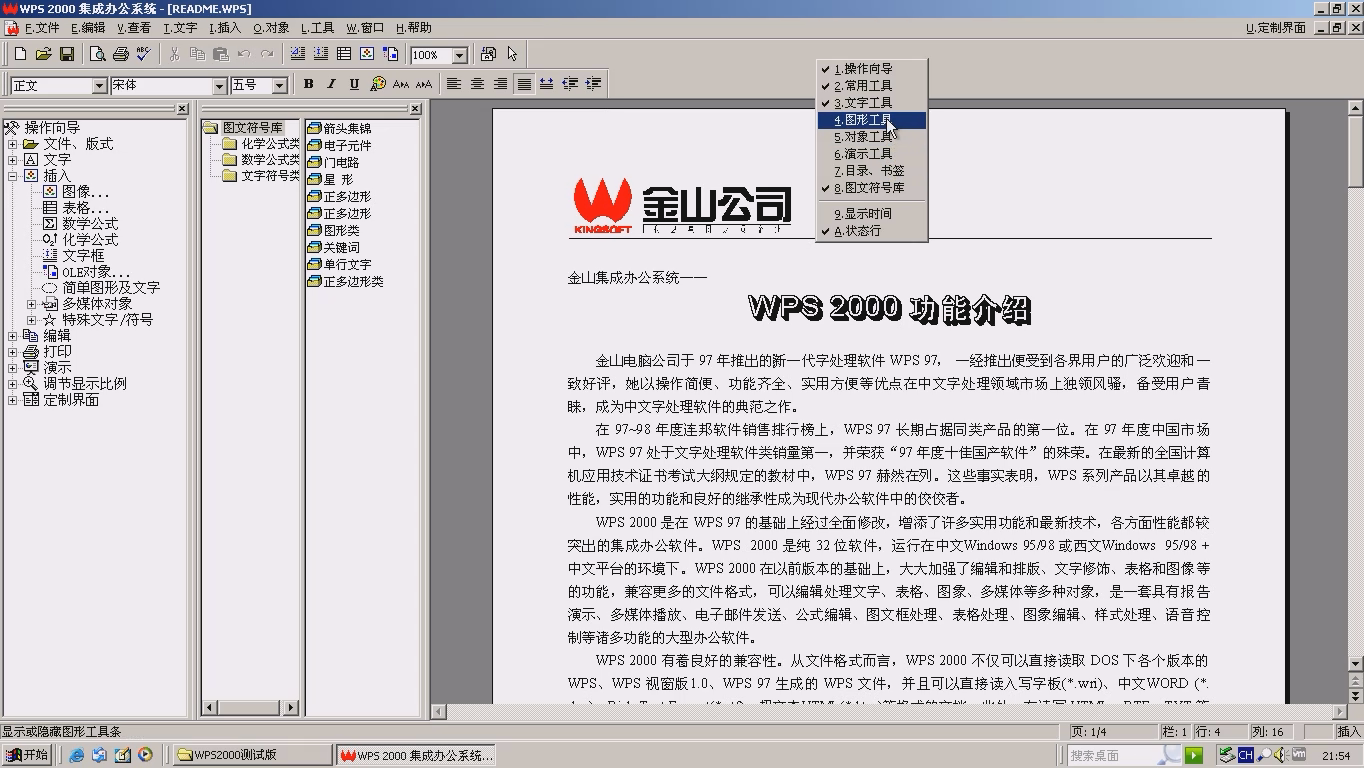Align text to the right

(x=500, y=84)
